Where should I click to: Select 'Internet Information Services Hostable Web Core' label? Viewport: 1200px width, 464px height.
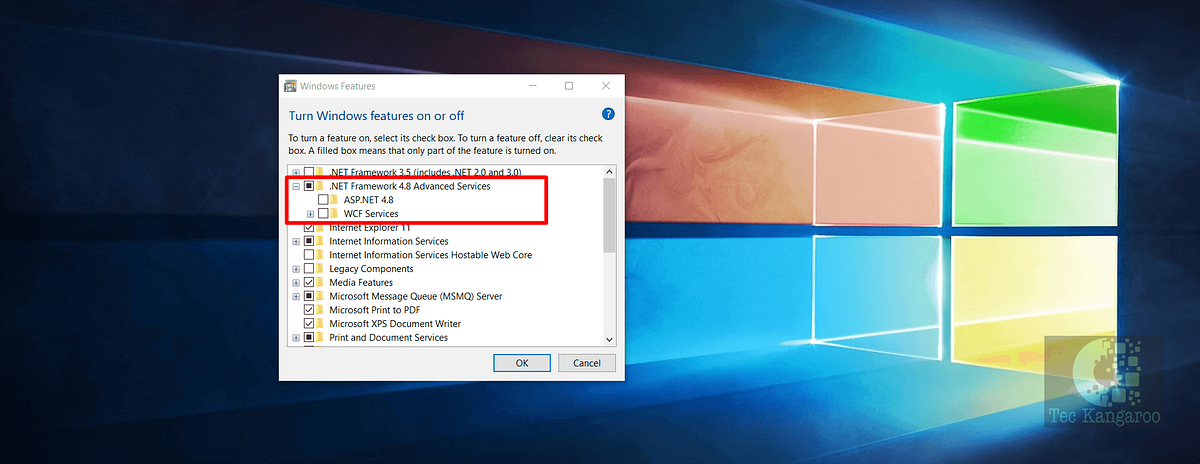click(431, 255)
